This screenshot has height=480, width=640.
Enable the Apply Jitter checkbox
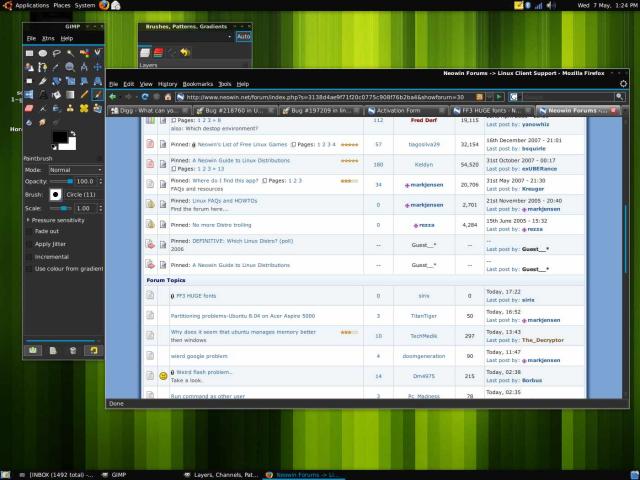(x=29, y=244)
